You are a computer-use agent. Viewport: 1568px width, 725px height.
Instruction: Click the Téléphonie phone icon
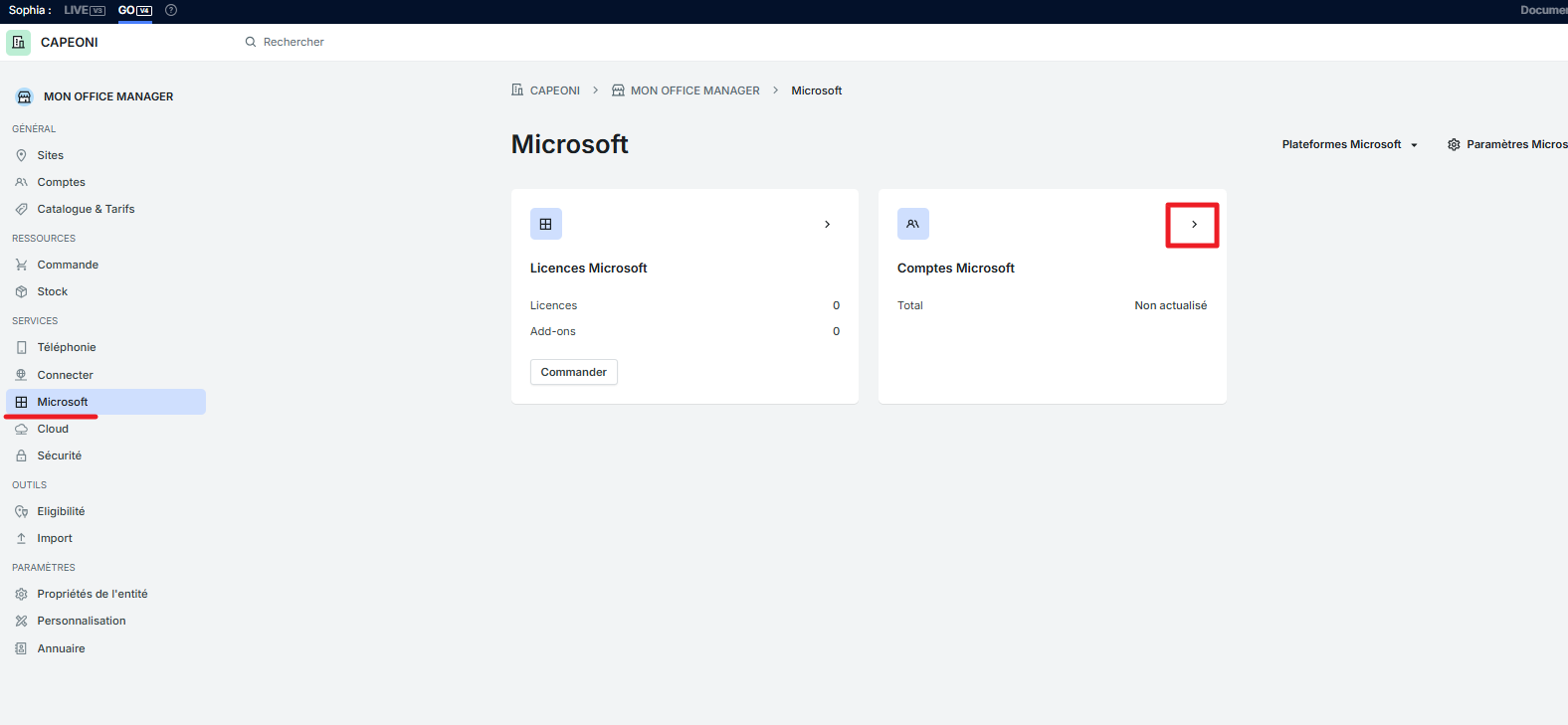coord(21,347)
